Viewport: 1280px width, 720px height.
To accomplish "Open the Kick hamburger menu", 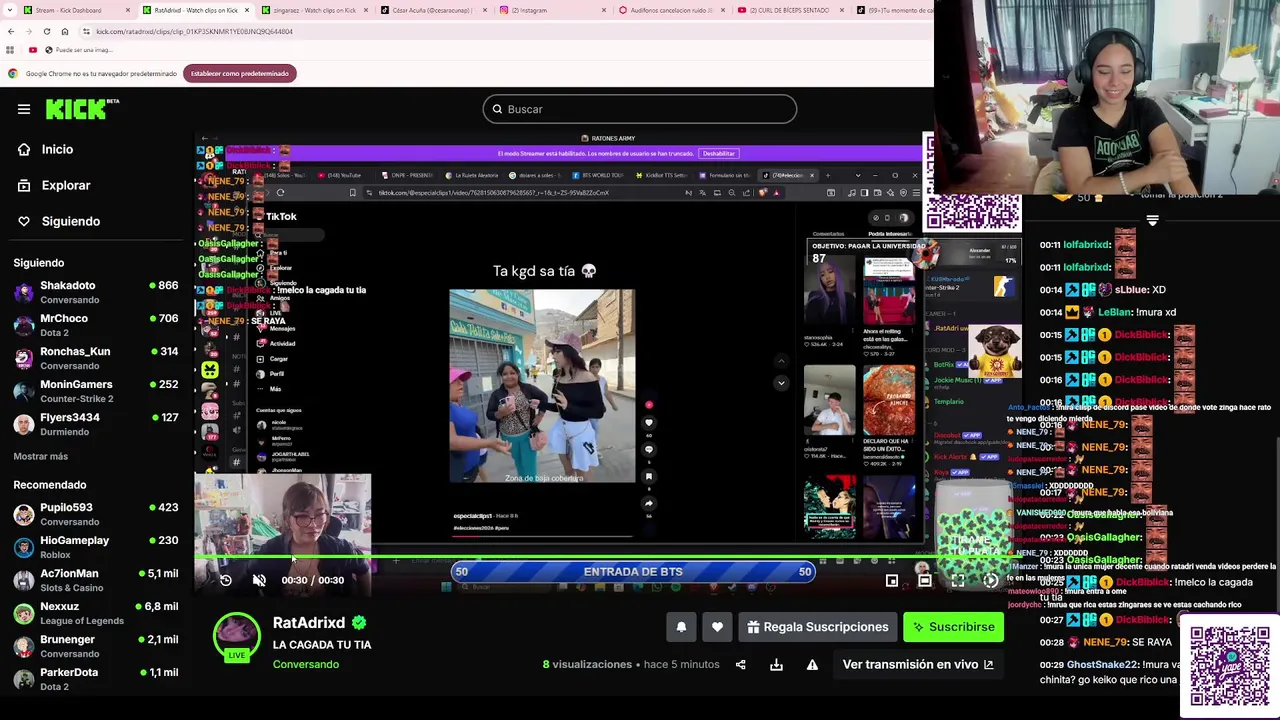I will [x=24, y=109].
